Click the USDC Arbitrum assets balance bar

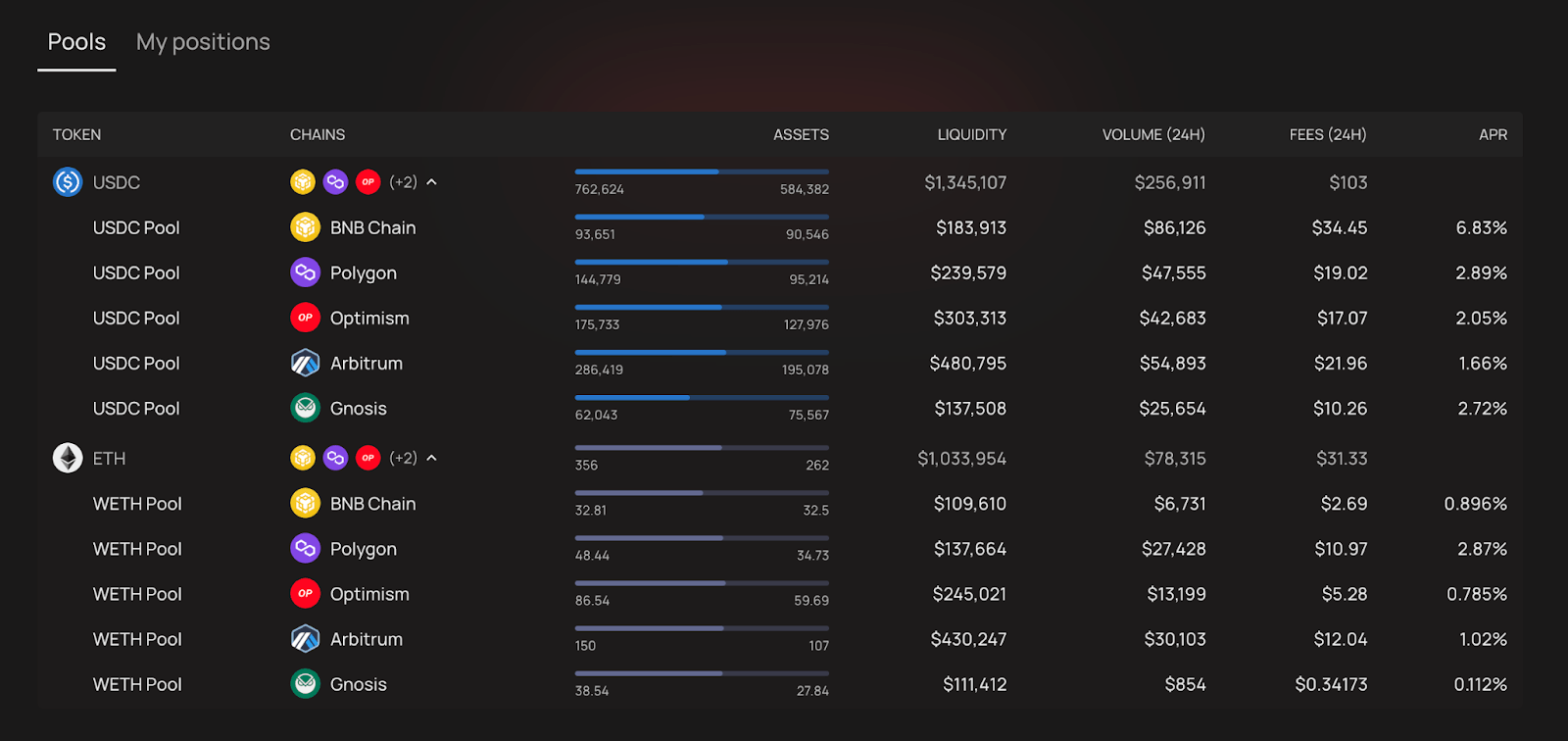click(702, 353)
